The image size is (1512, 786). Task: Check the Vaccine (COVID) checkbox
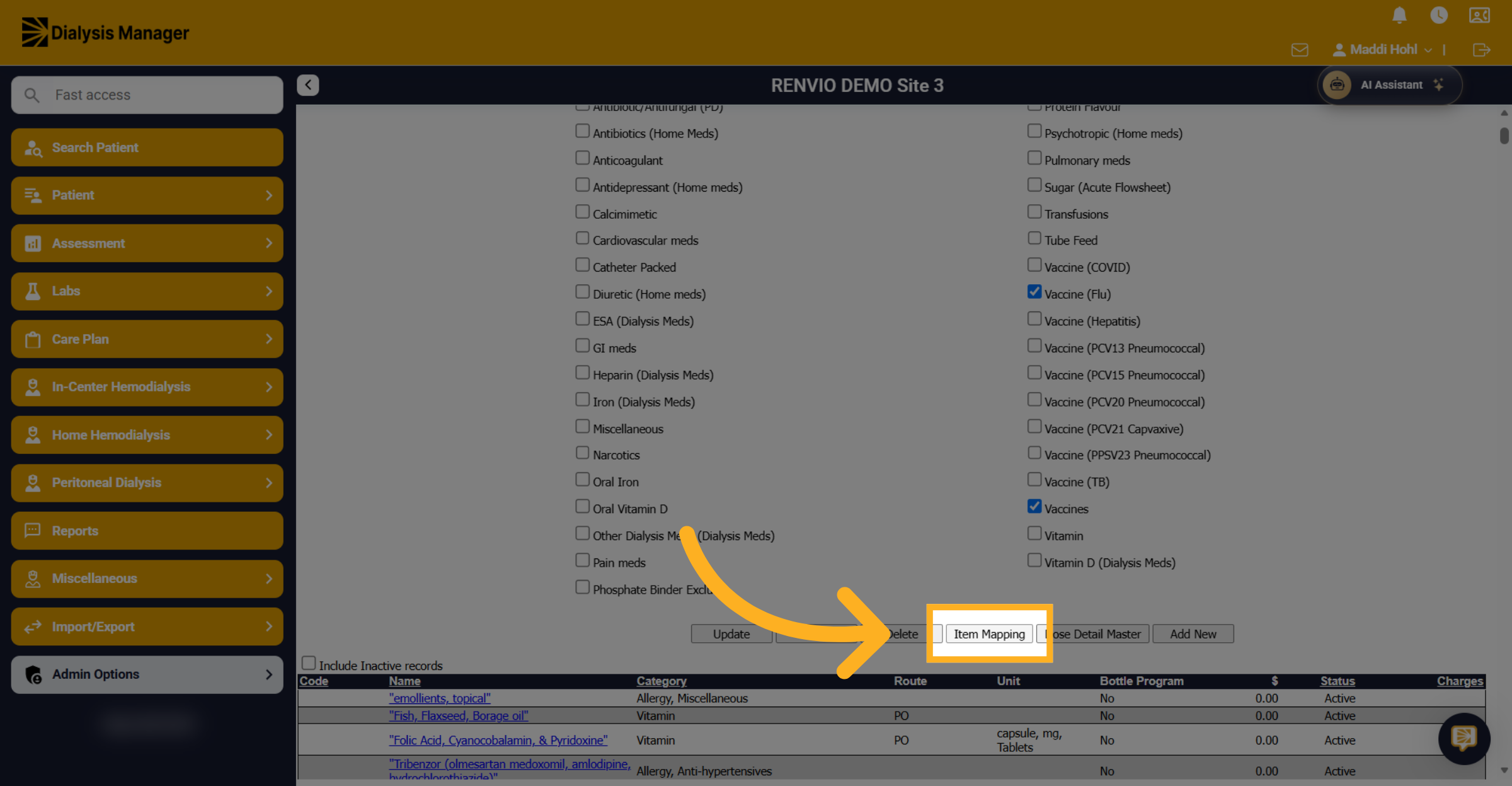[1034, 265]
